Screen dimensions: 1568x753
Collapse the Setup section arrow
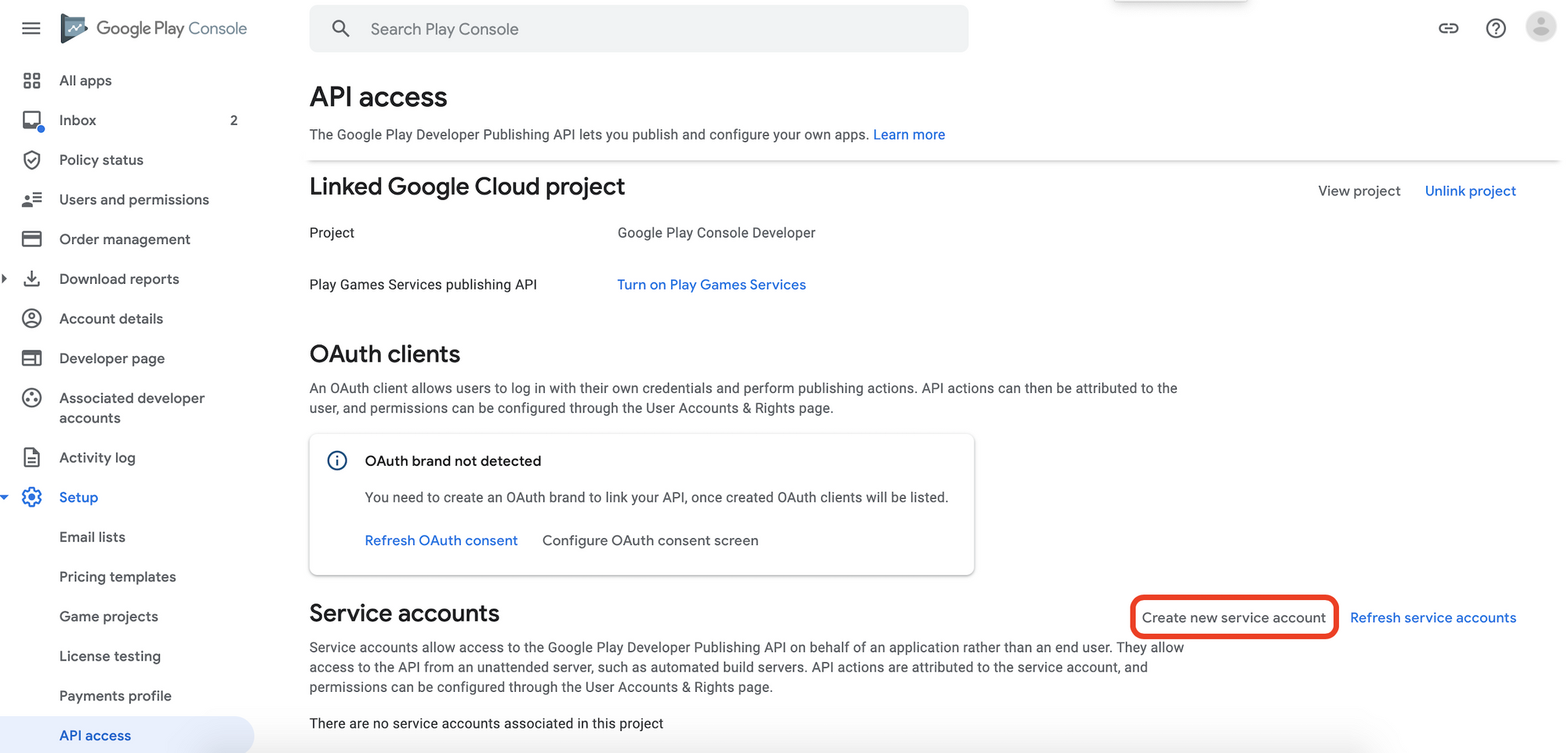click(x=5, y=497)
